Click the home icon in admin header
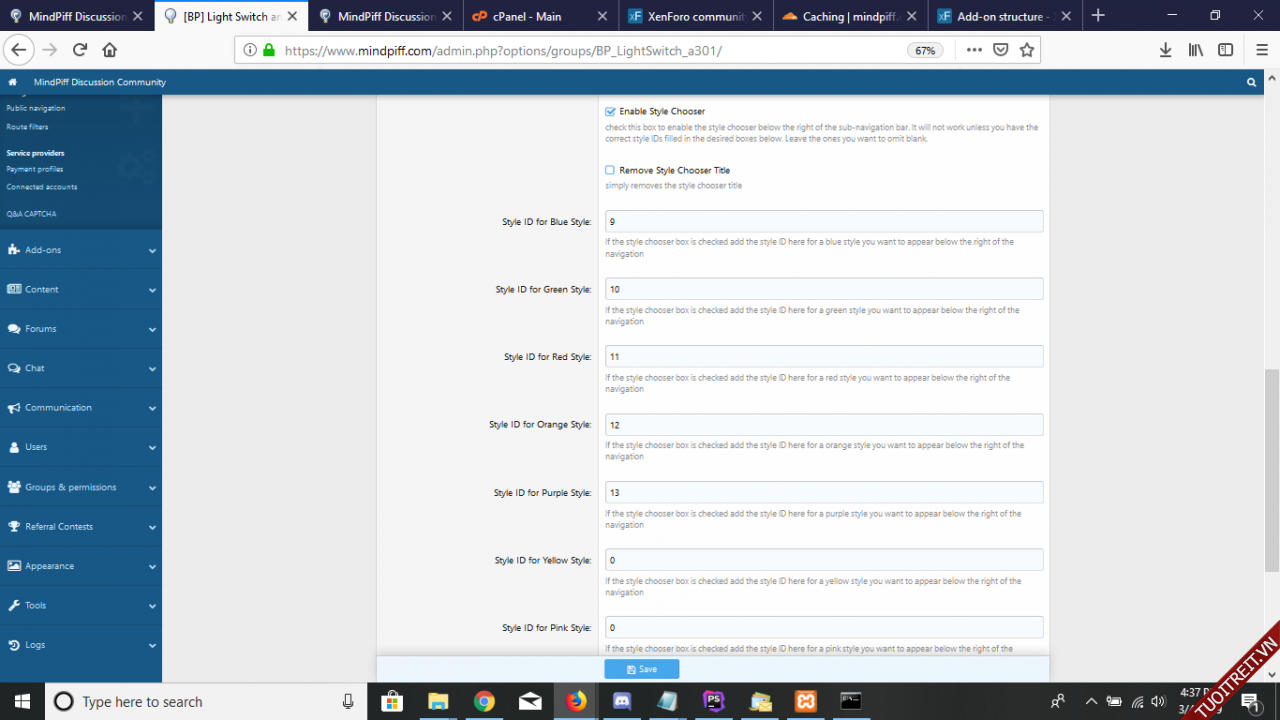 (12, 82)
